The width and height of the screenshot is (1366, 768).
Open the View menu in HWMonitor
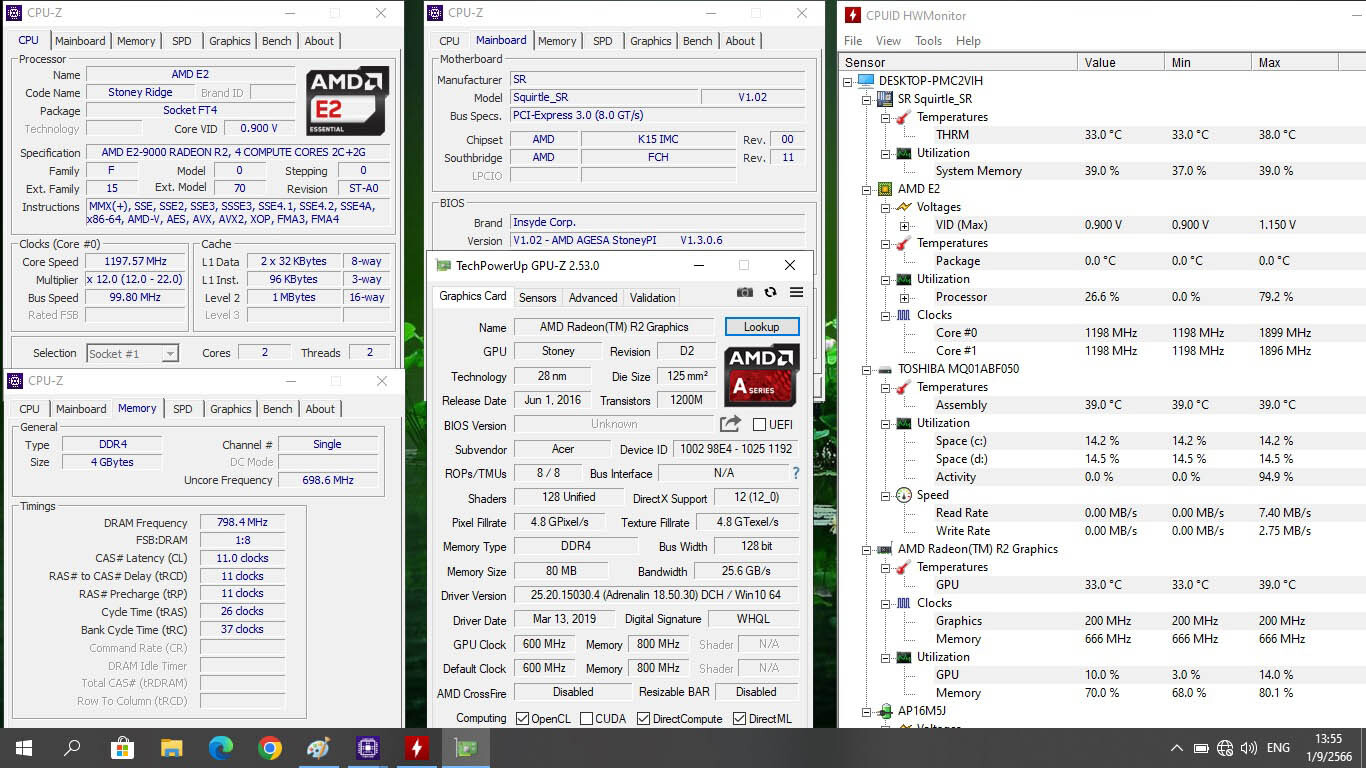[888, 41]
